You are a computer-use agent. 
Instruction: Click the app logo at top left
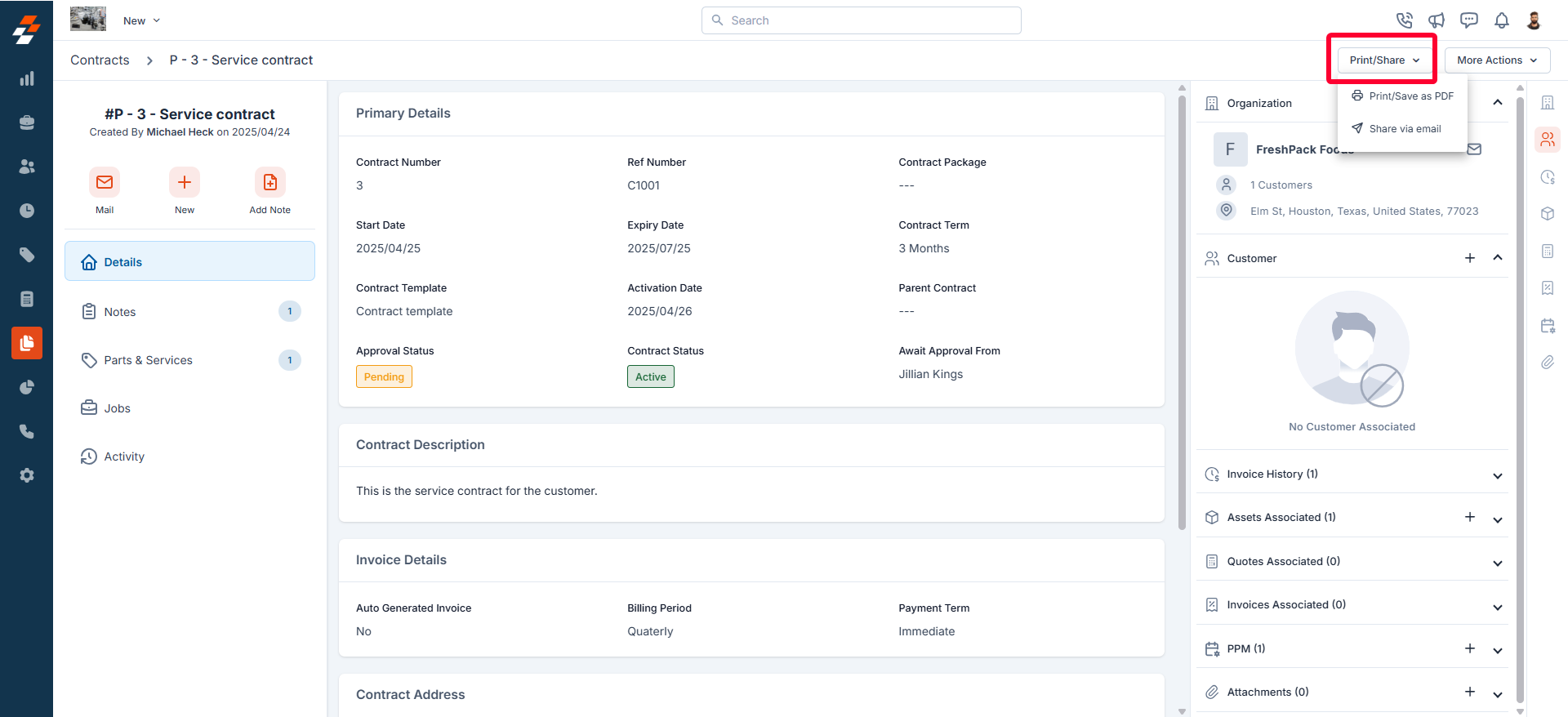(26, 29)
